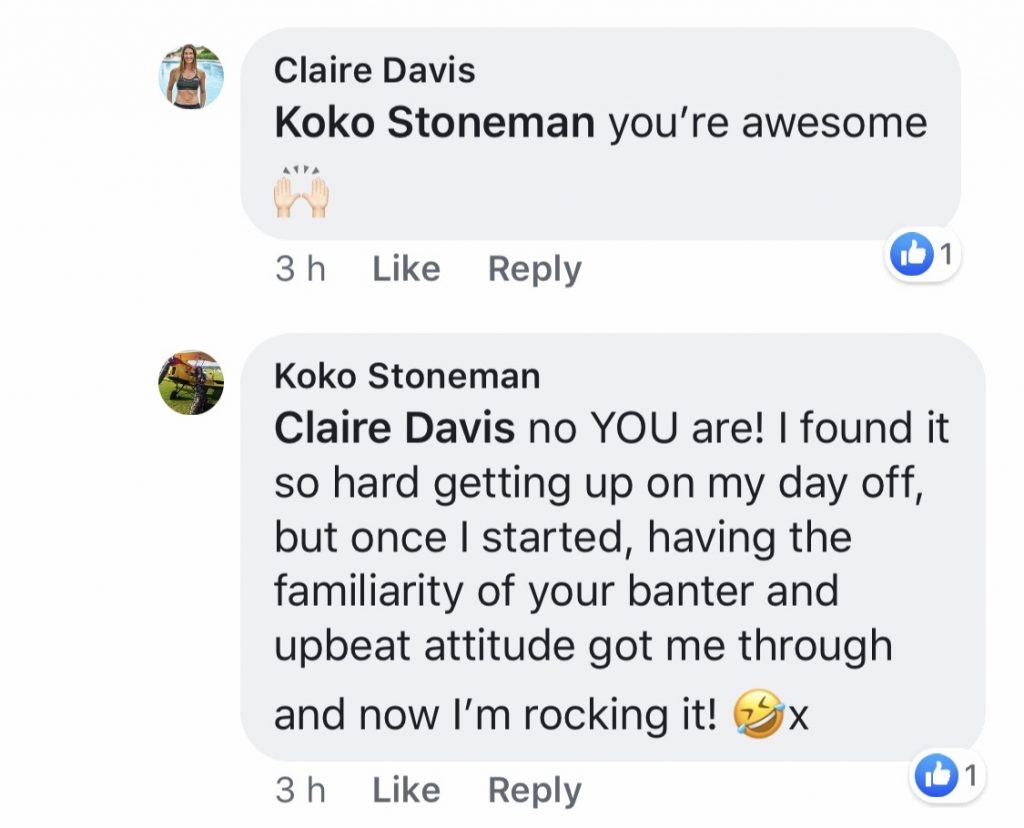This screenshot has height=828, width=1024.
Task: Click the "and now I'm rocking it!" text
Action: pos(495,716)
